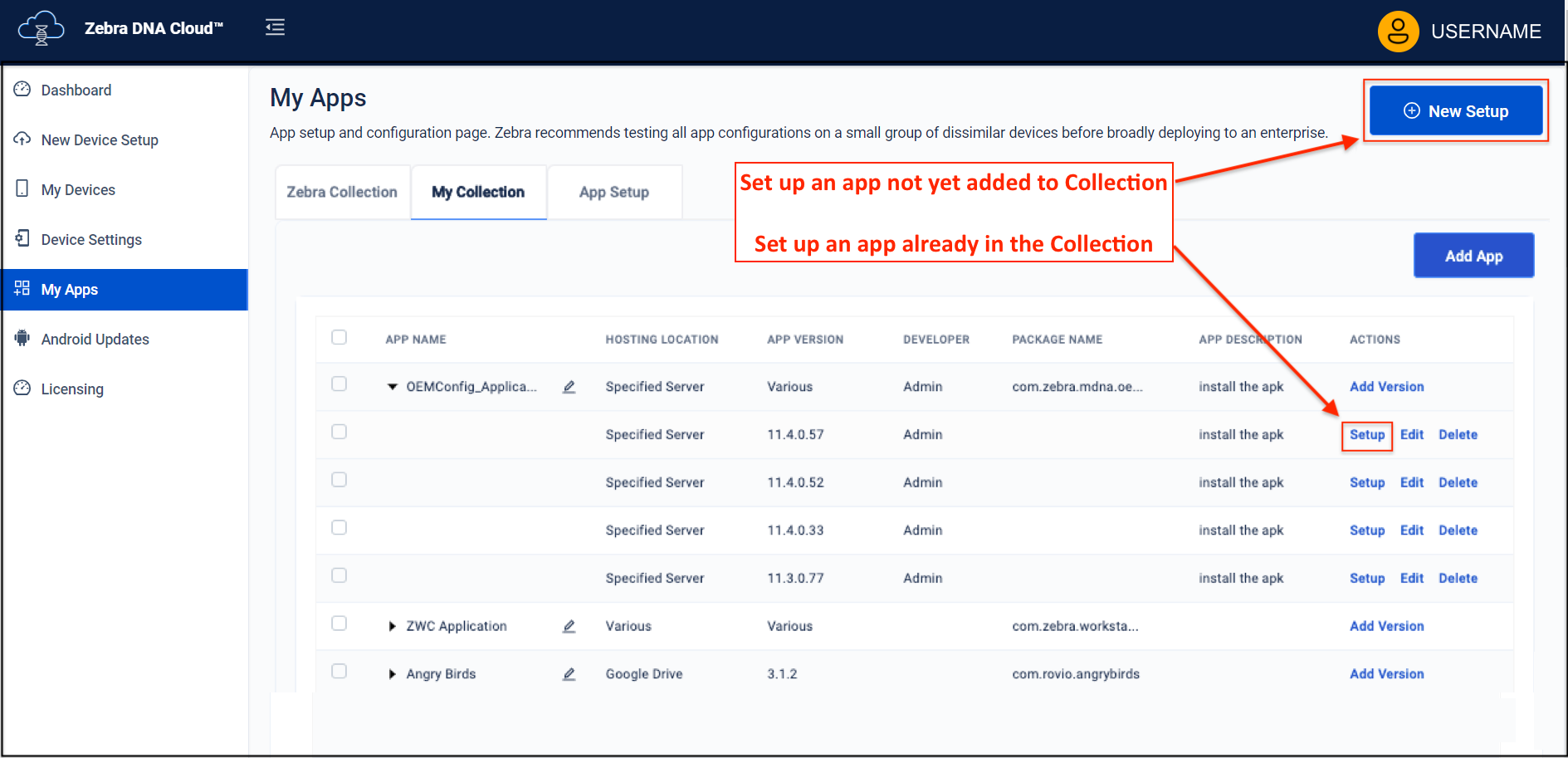Image resolution: width=1568 pixels, height=758 pixels.
Task: Click the Add App button
Action: [x=1473, y=256]
